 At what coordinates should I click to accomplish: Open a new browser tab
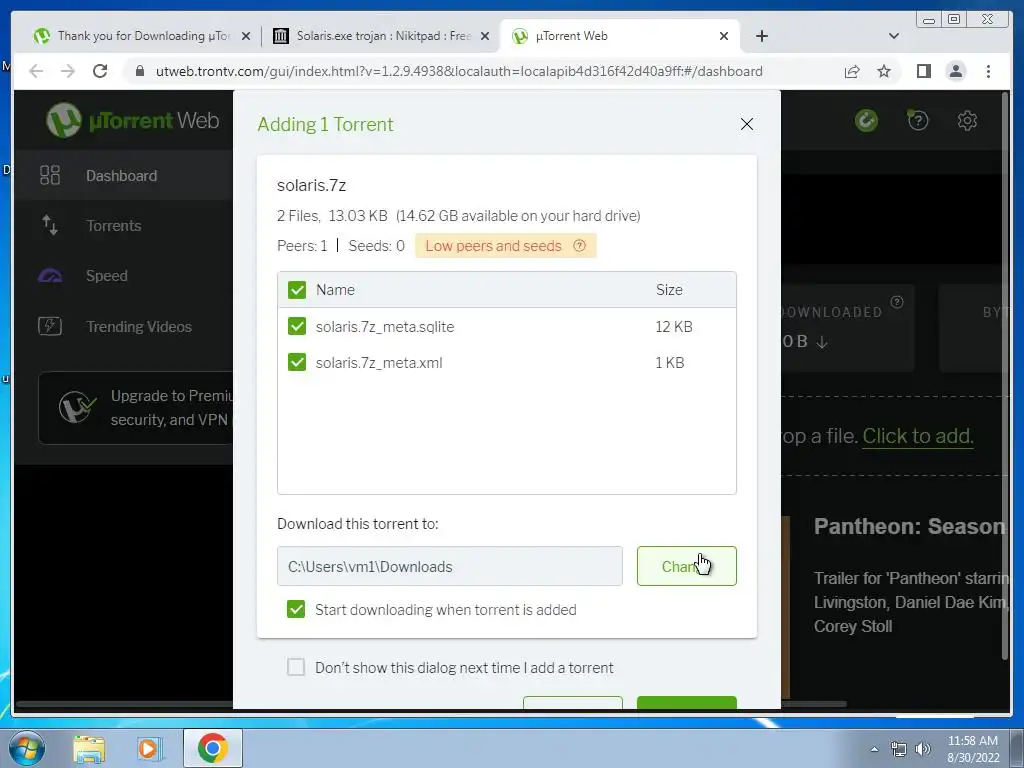click(761, 36)
